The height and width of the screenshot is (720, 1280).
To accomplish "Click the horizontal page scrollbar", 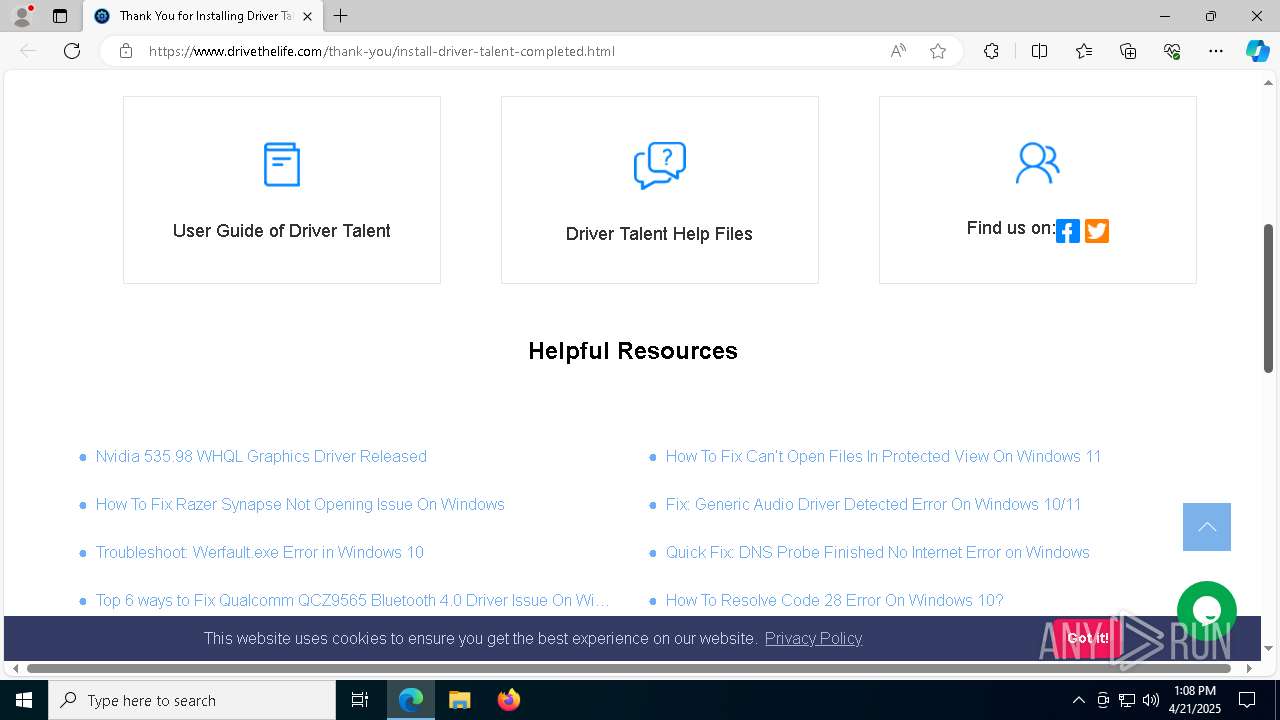I will pos(629,668).
